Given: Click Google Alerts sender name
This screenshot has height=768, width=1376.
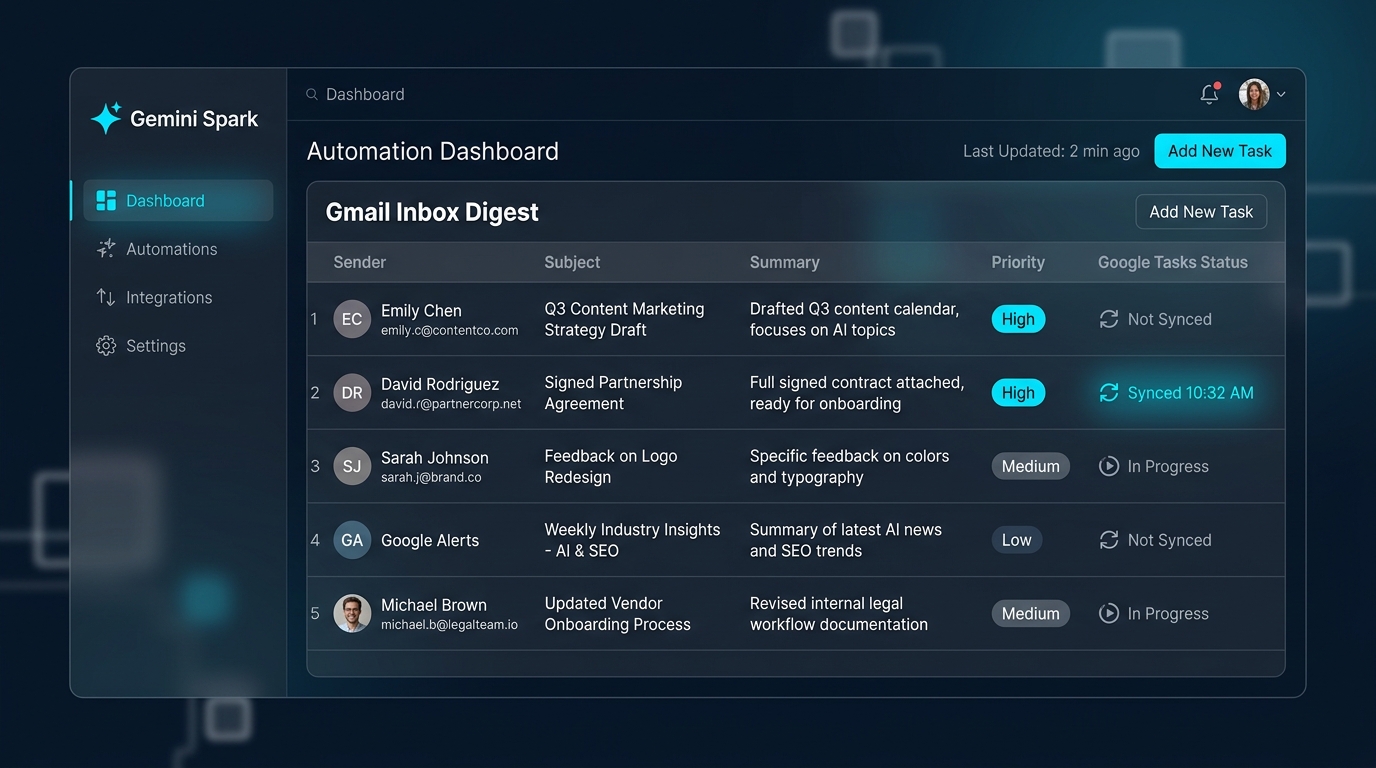Looking at the screenshot, I should pyautogui.click(x=430, y=540).
